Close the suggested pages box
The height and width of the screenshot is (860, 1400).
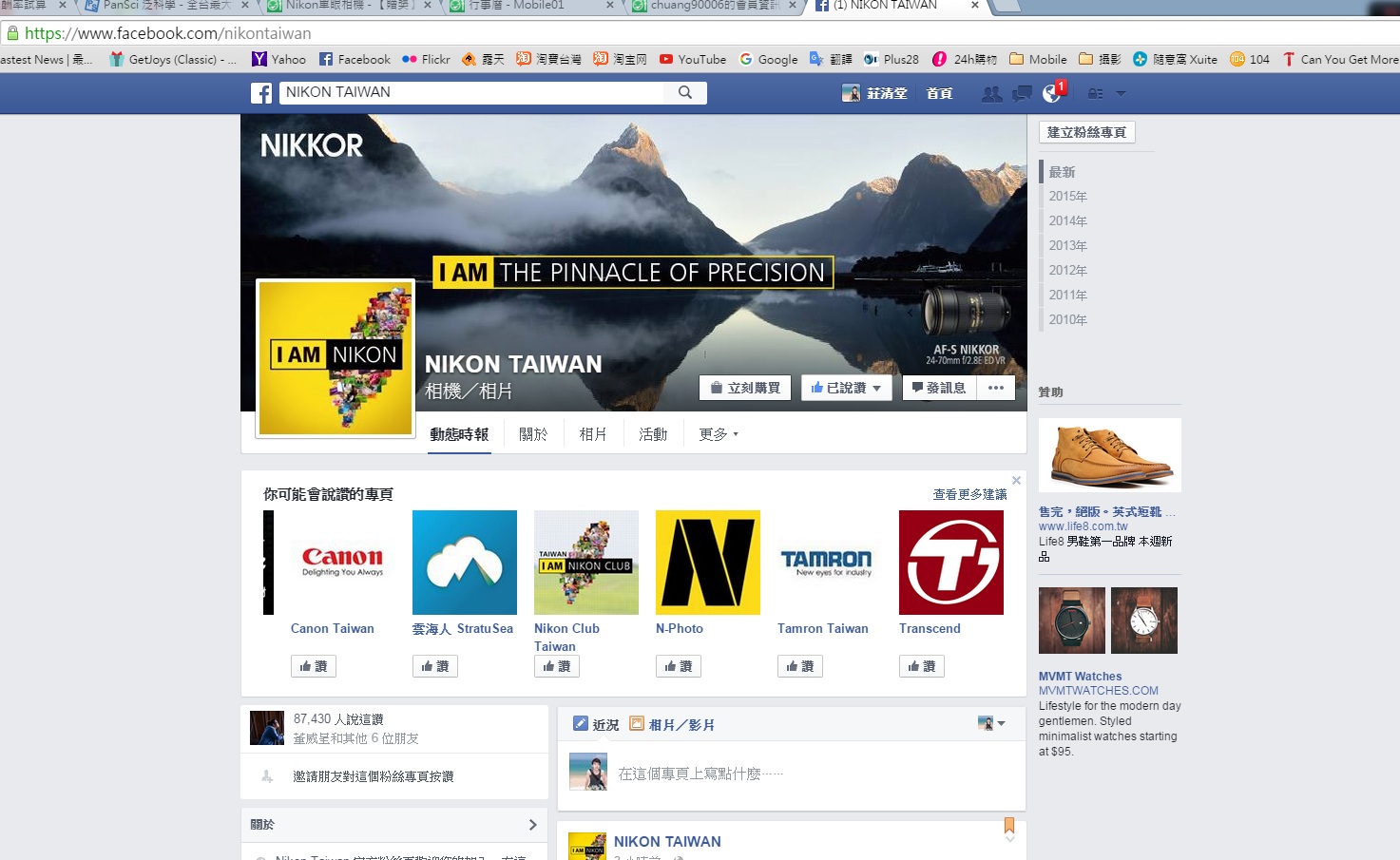(1016, 481)
